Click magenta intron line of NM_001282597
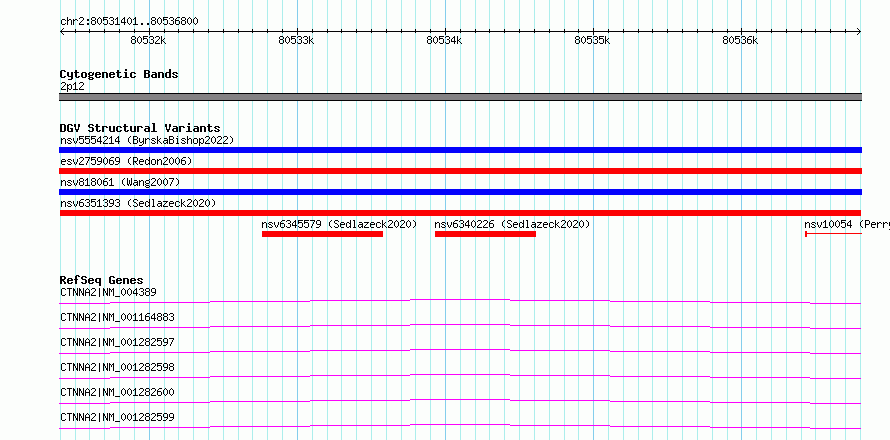 (460, 349)
